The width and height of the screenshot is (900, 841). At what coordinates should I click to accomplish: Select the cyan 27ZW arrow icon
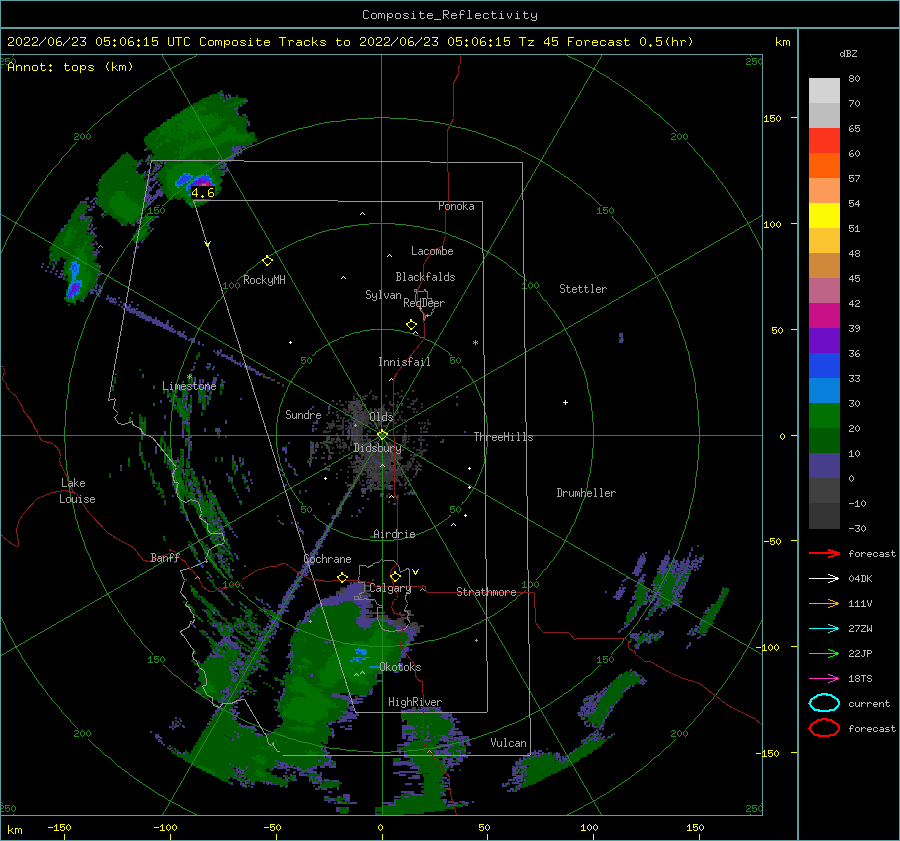tap(824, 629)
